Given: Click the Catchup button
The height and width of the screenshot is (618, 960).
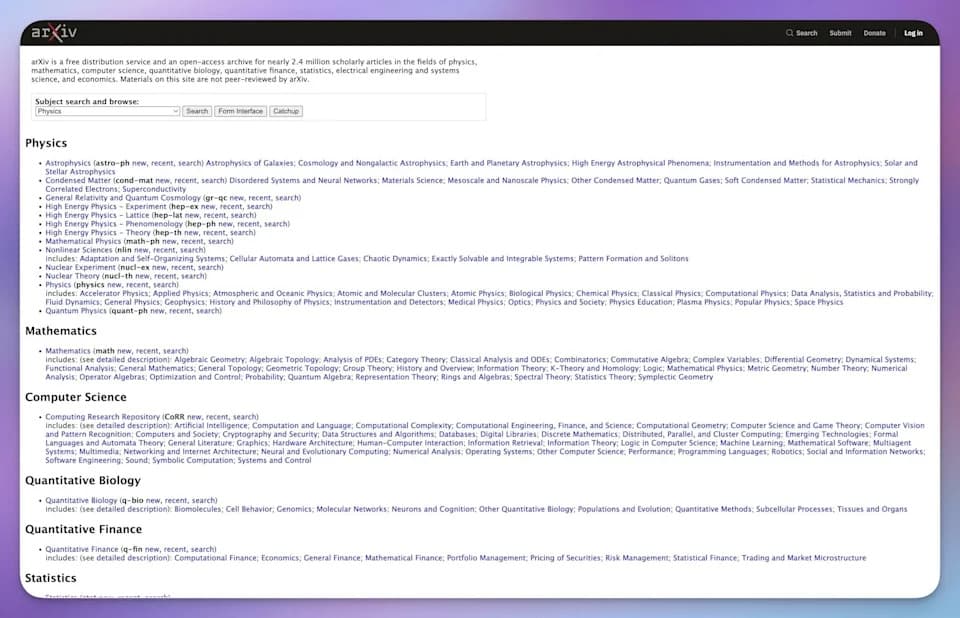Looking at the screenshot, I should pyautogui.click(x=286, y=111).
